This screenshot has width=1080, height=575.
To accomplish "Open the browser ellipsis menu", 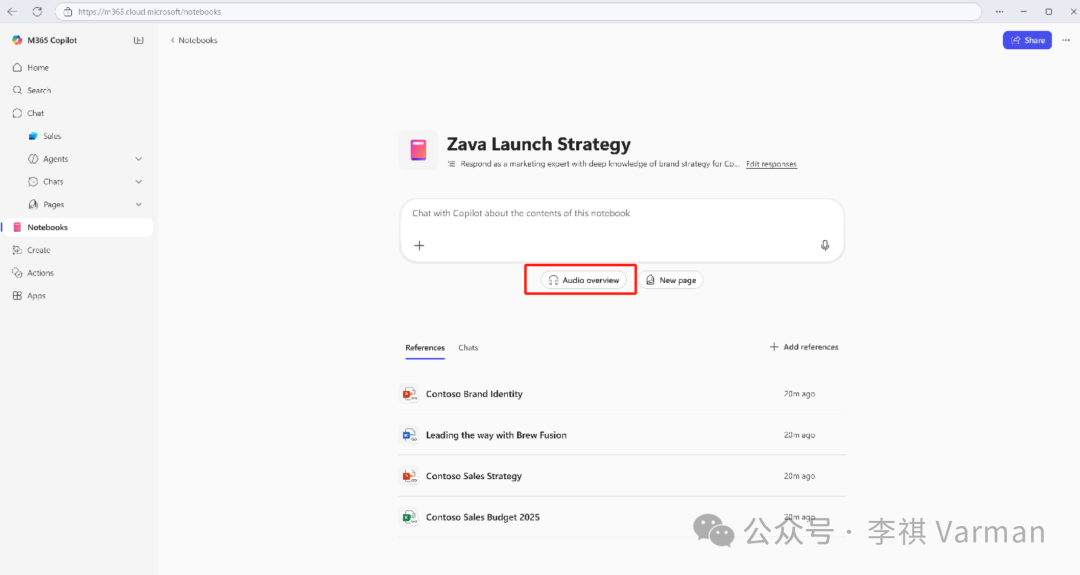I will [999, 12].
